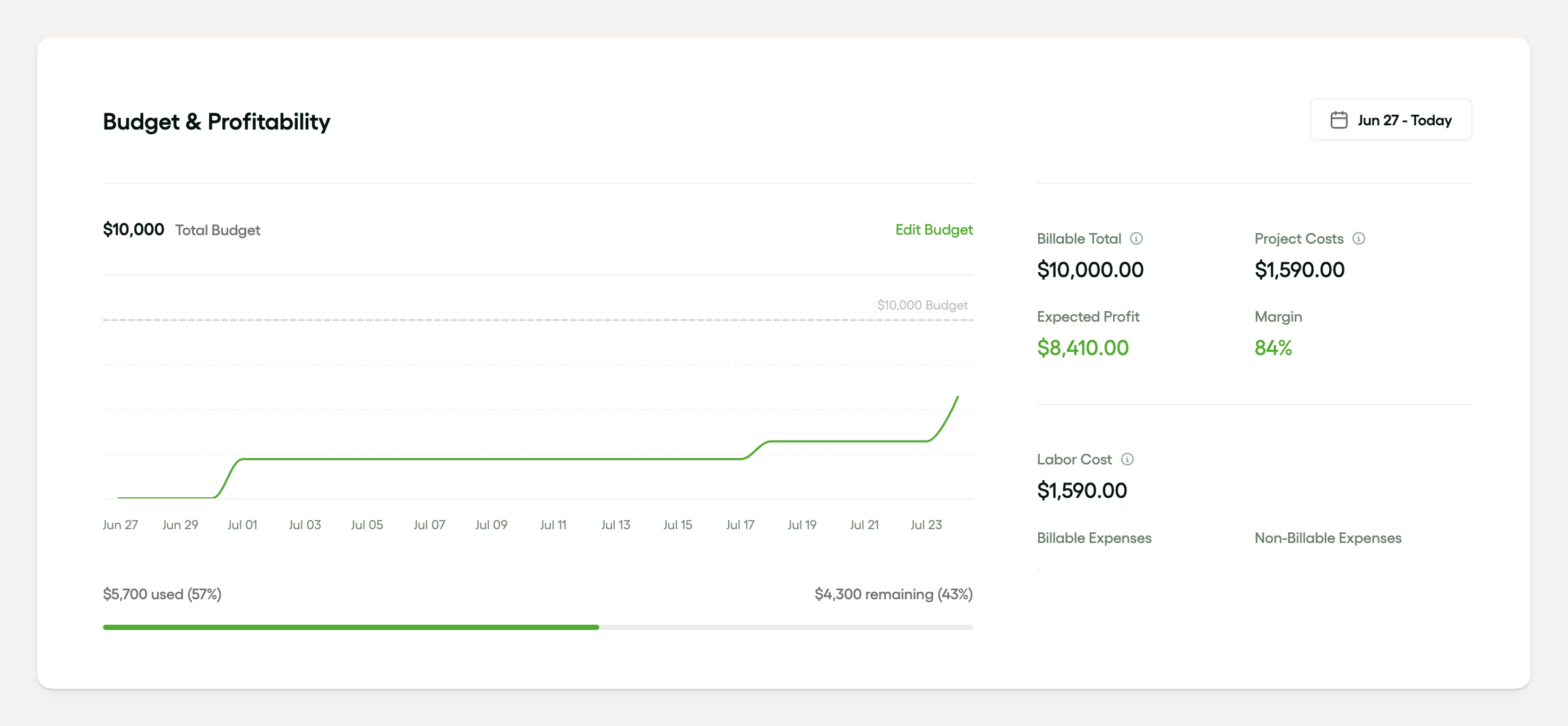Viewport: 1568px width, 726px height.
Task: Click the Jul 01 axis label
Action: click(x=242, y=524)
